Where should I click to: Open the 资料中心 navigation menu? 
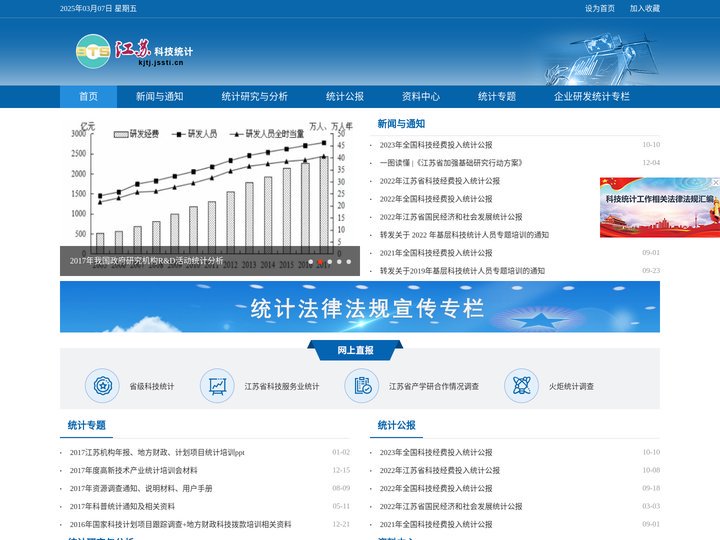coord(421,96)
